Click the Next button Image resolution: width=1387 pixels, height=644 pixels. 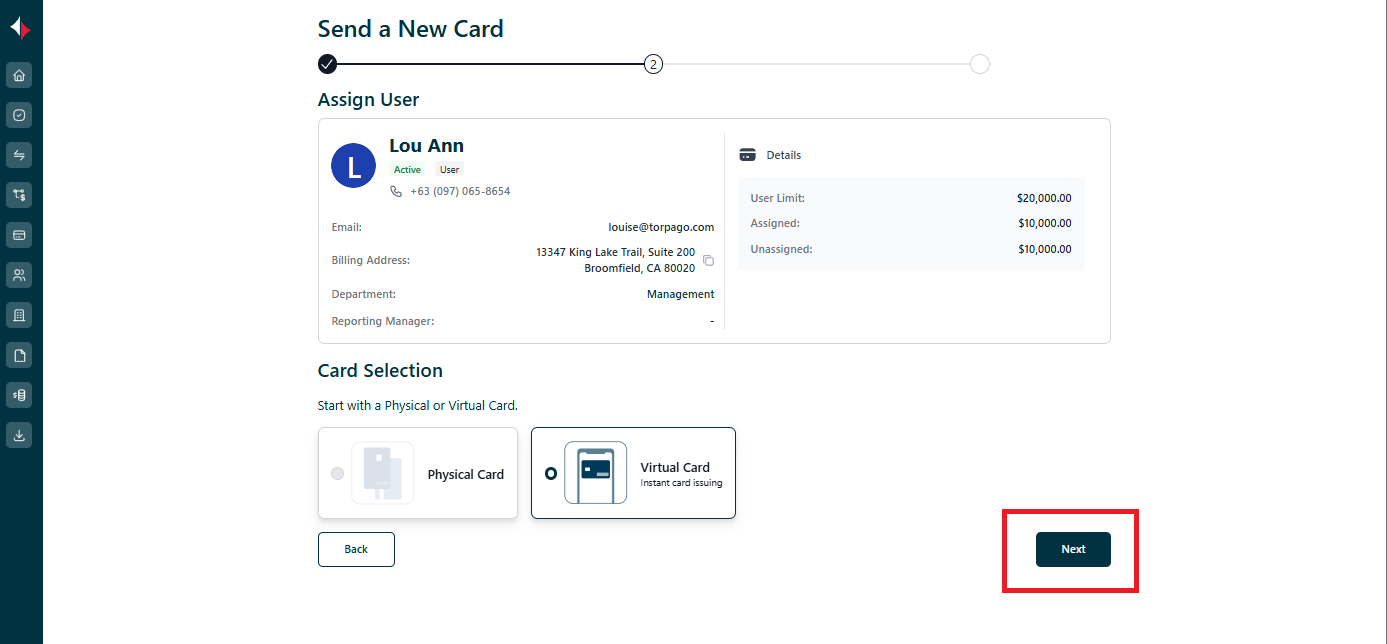pos(1073,549)
